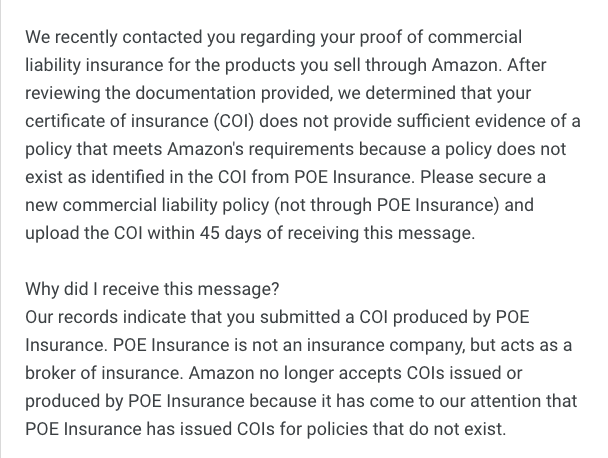Click the words "upload the COI"
Viewport: 608px width, 458px height.
82,233
